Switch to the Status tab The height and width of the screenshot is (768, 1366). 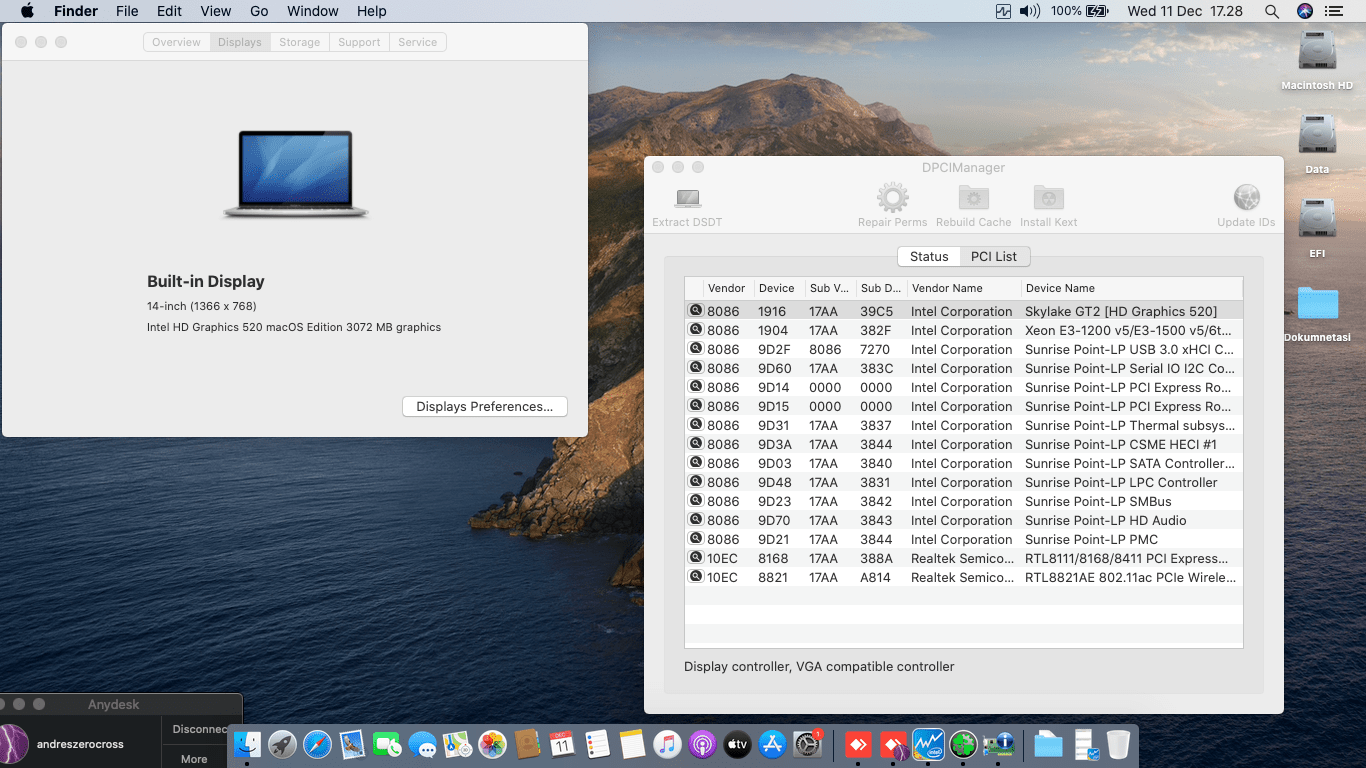(x=928, y=256)
